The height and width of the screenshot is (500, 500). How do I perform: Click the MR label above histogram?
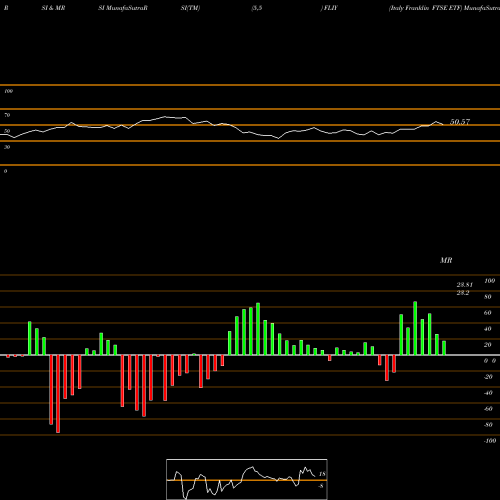point(446,260)
